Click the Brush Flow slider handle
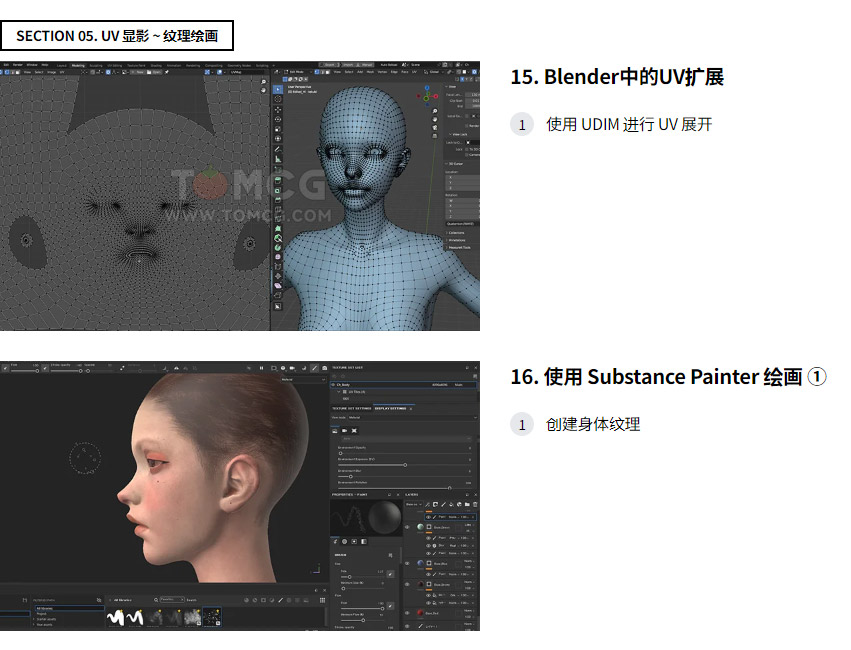851x650 pixels. [383, 609]
